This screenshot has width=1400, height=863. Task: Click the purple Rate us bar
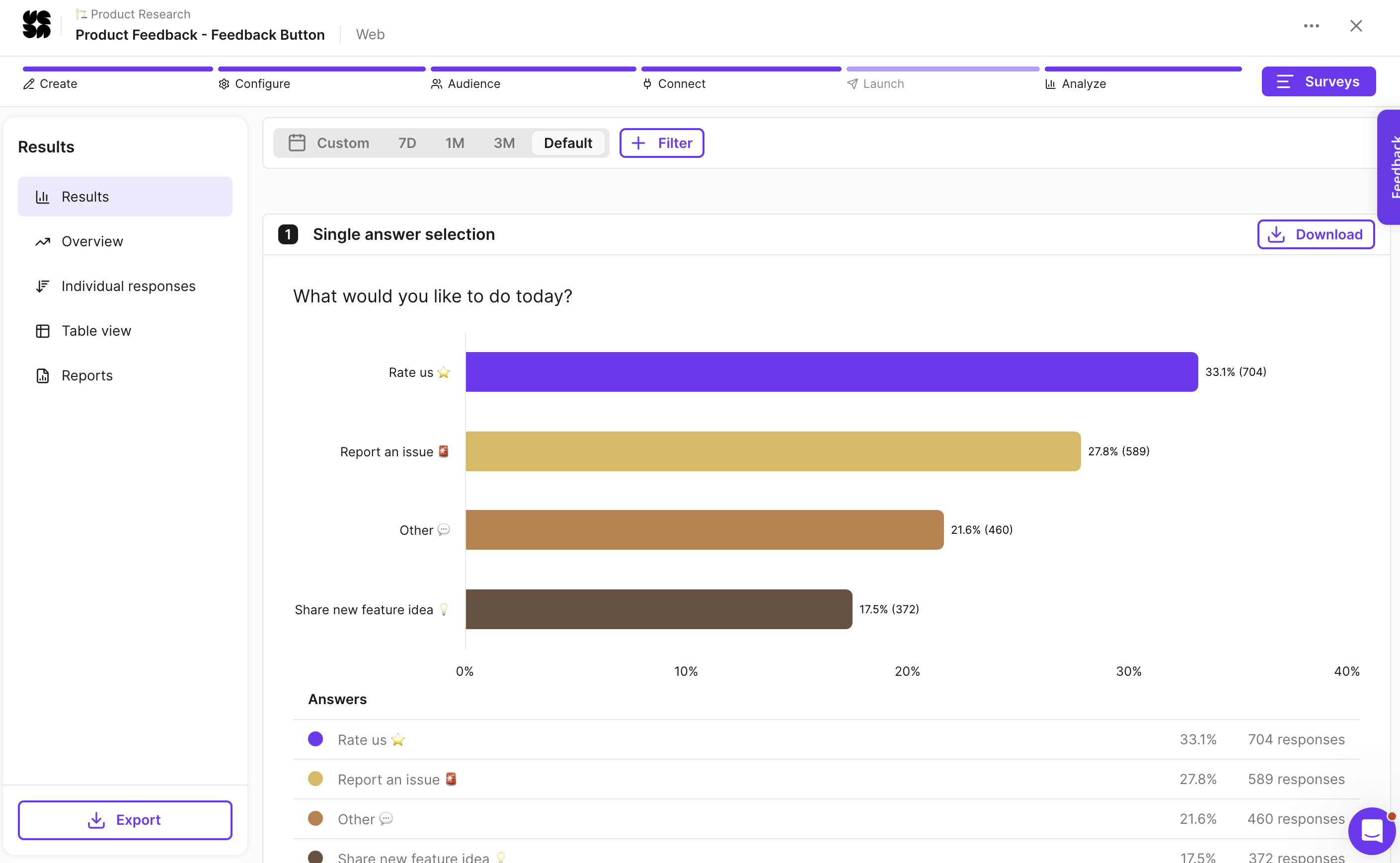pyautogui.click(x=831, y=372)
